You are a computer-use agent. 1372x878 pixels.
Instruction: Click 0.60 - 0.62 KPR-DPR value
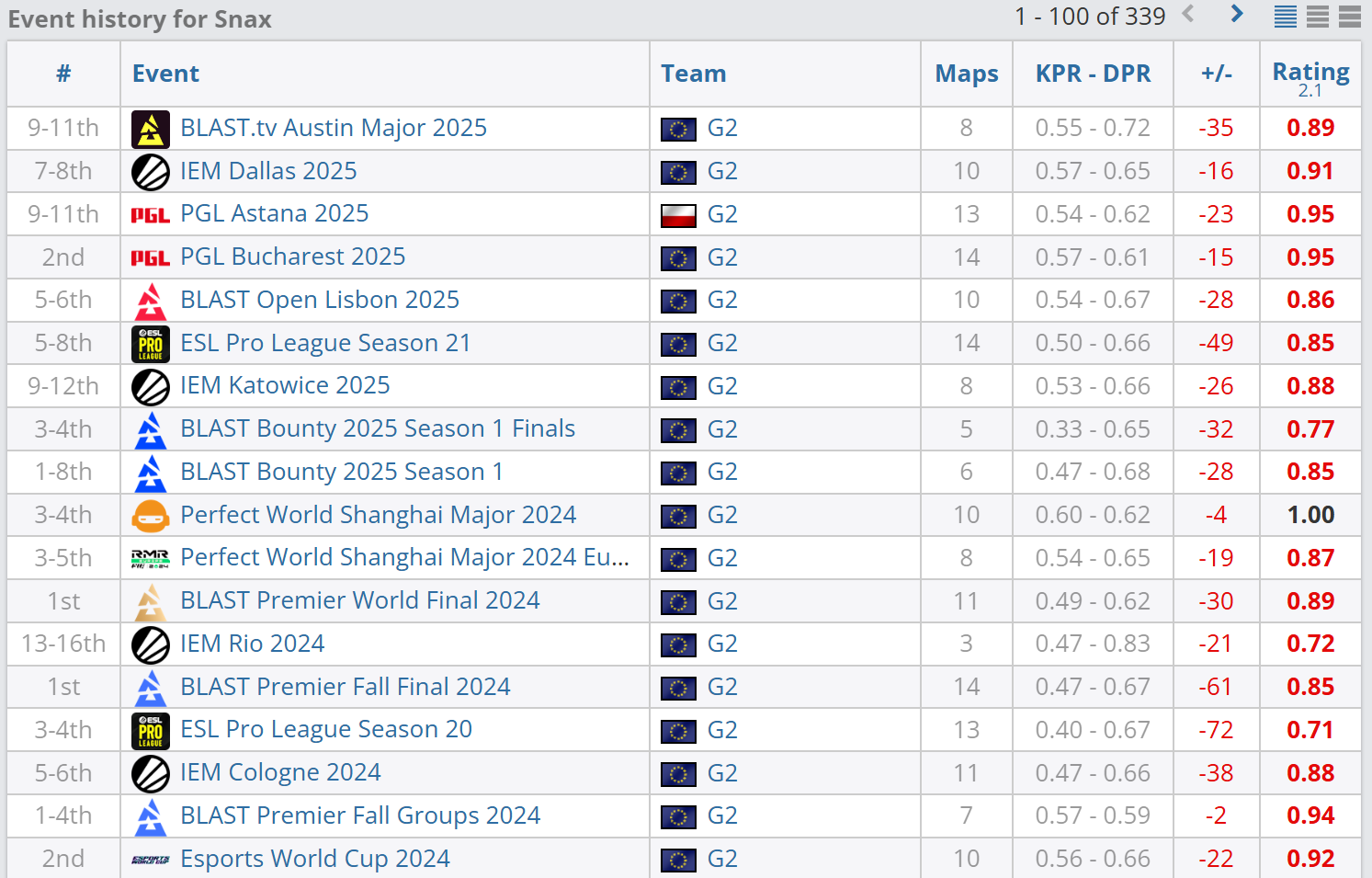point(1093,515)
